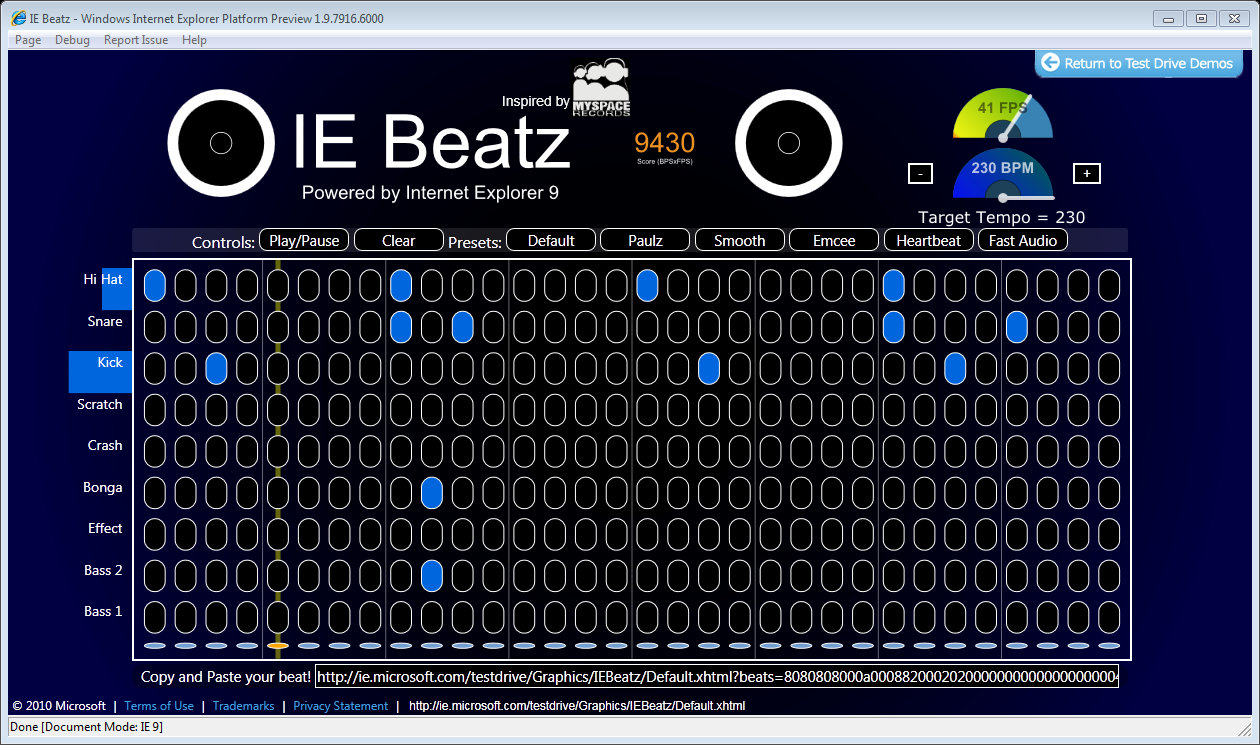This screenshot has width=1260, height=745.
Task: Click the IE logo in the title bar
Action: (x=18, y=19)
